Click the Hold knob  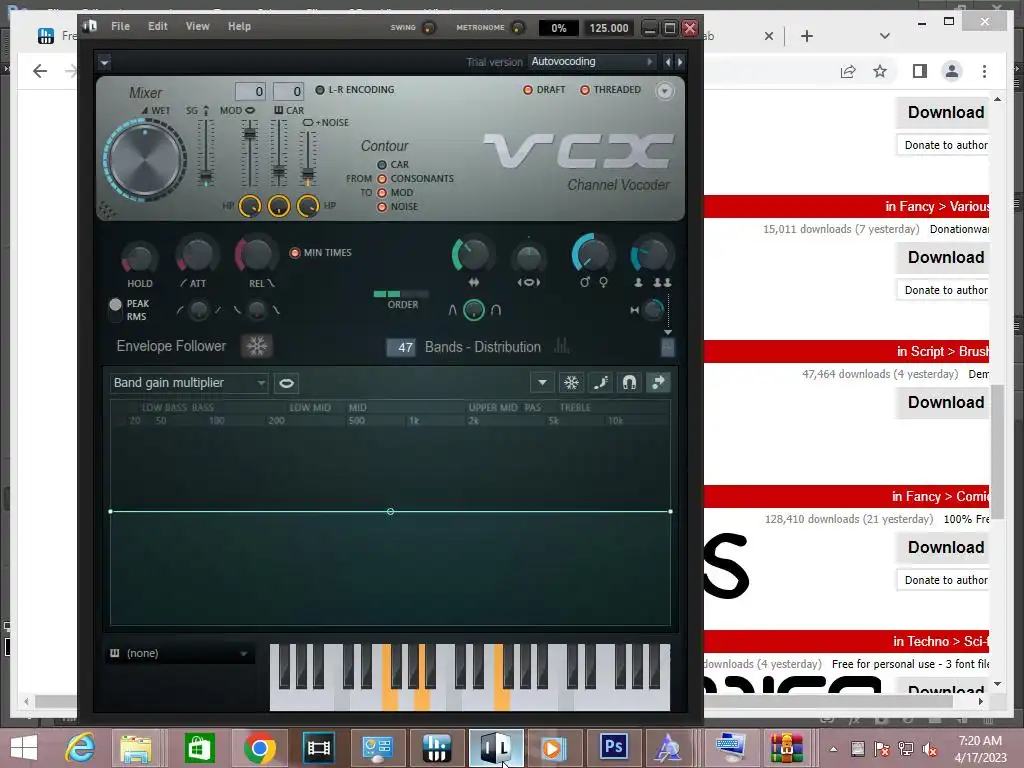pyautogui.click(x=138, y=258)
